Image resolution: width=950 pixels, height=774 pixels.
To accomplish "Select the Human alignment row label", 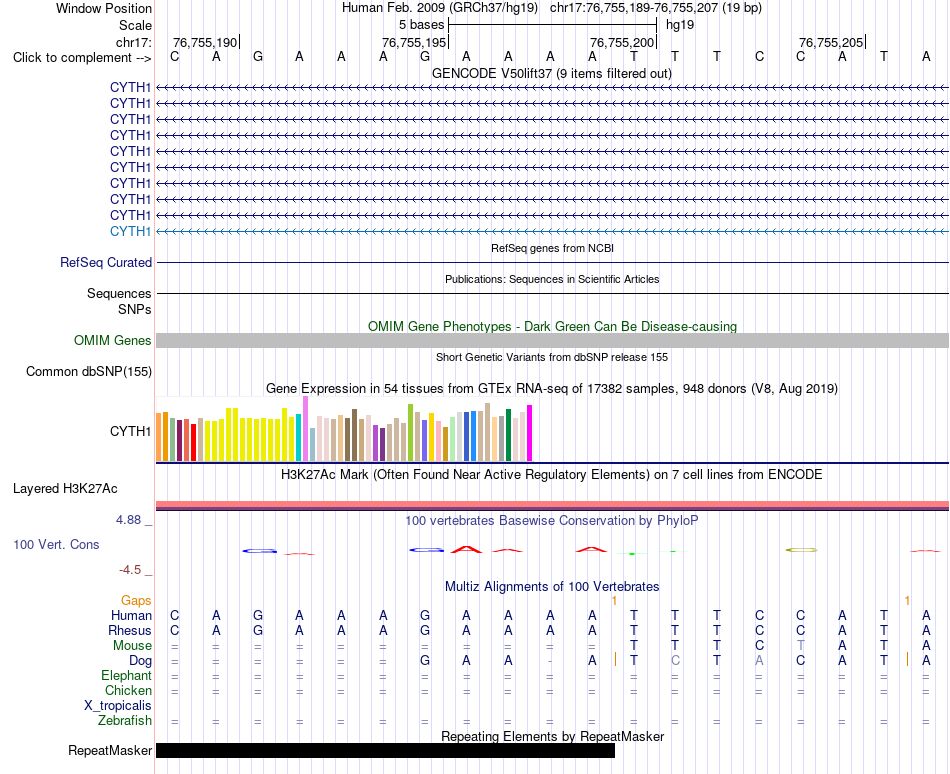I will pos(131,615).
